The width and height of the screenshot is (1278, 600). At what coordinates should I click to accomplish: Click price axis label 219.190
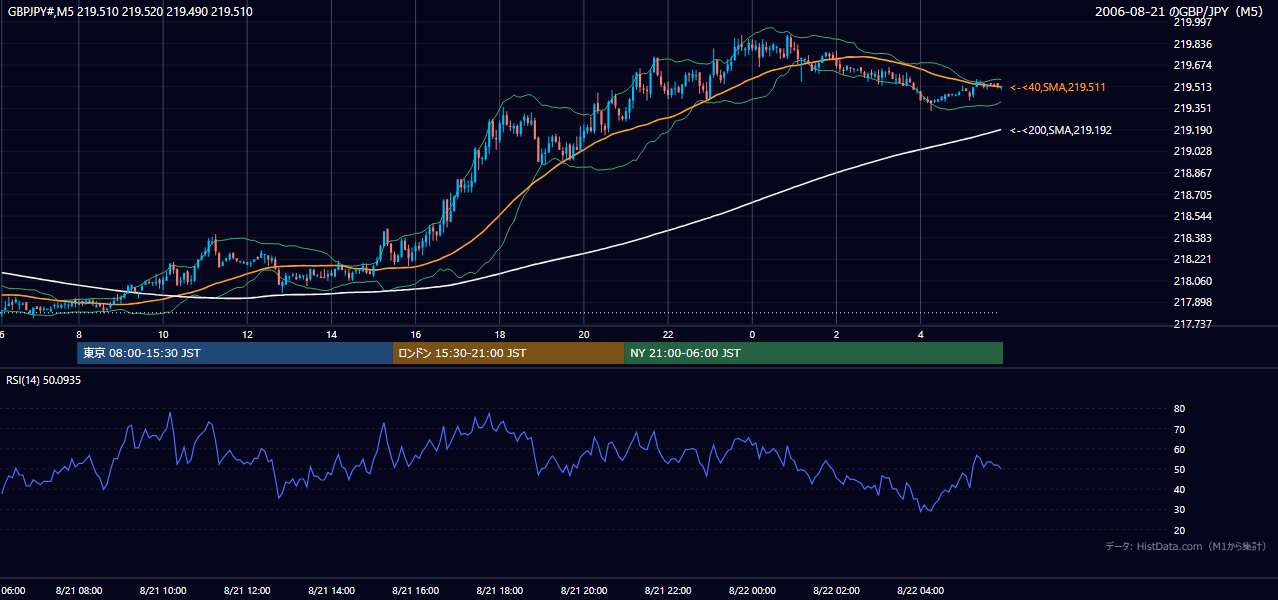click(x=1192, y=130)
